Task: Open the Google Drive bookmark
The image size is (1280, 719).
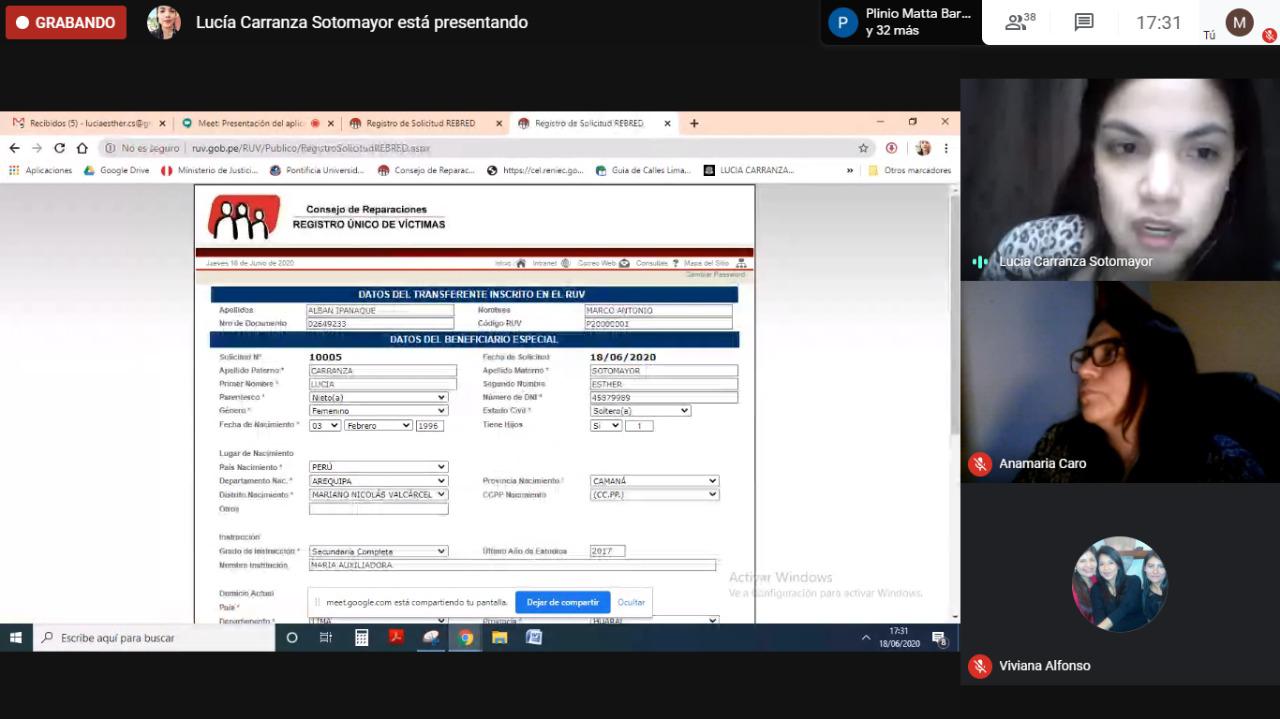Action: click(117, 170)
